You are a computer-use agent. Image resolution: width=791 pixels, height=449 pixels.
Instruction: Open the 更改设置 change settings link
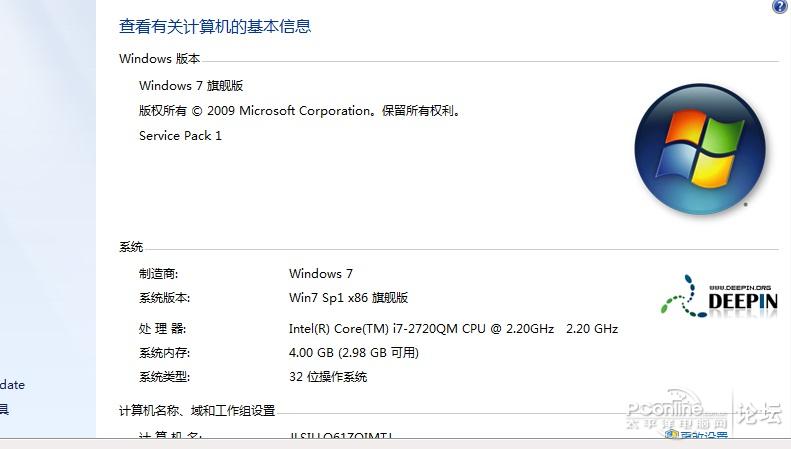point(703,435)
